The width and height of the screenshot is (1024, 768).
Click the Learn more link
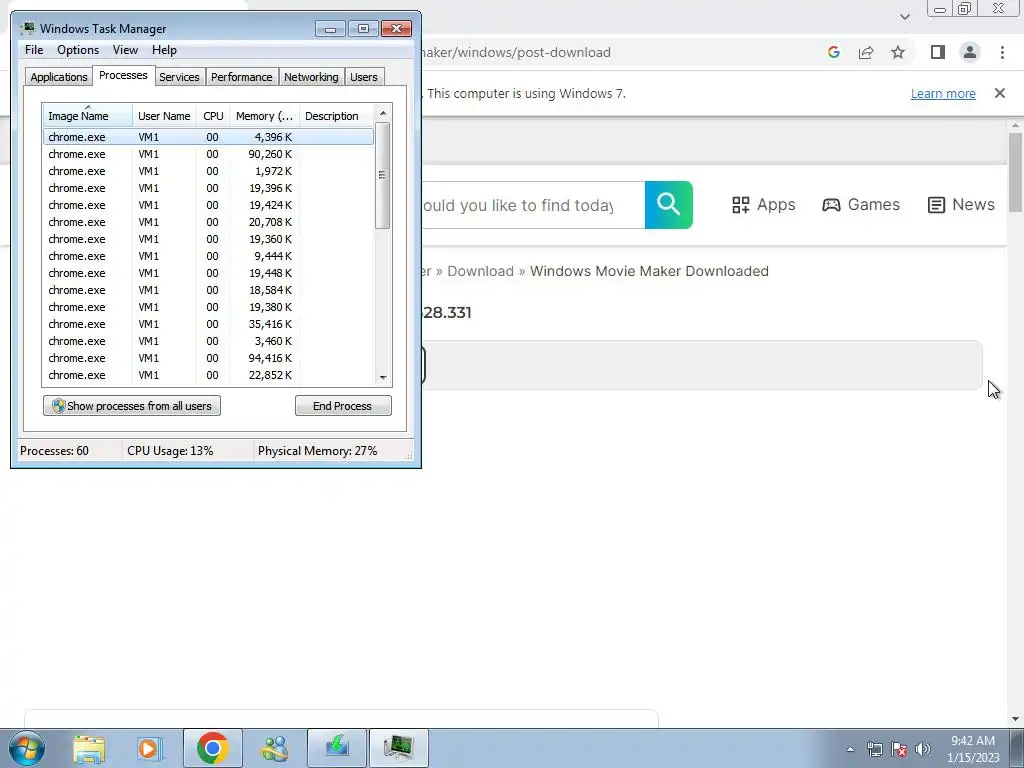click(943, 93)
